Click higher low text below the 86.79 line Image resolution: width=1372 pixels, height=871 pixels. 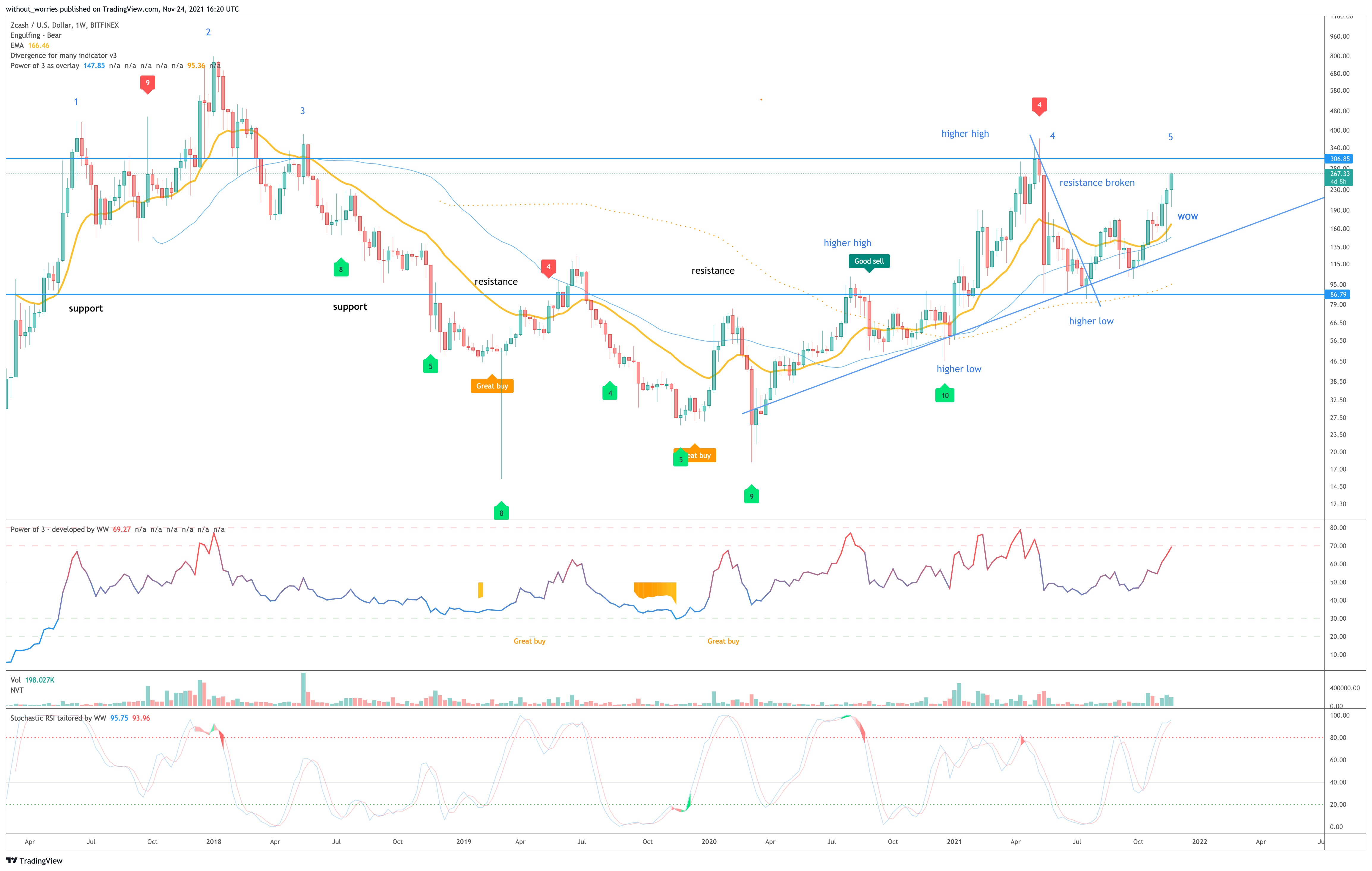pyautogui.click(x=1091, y=321)
